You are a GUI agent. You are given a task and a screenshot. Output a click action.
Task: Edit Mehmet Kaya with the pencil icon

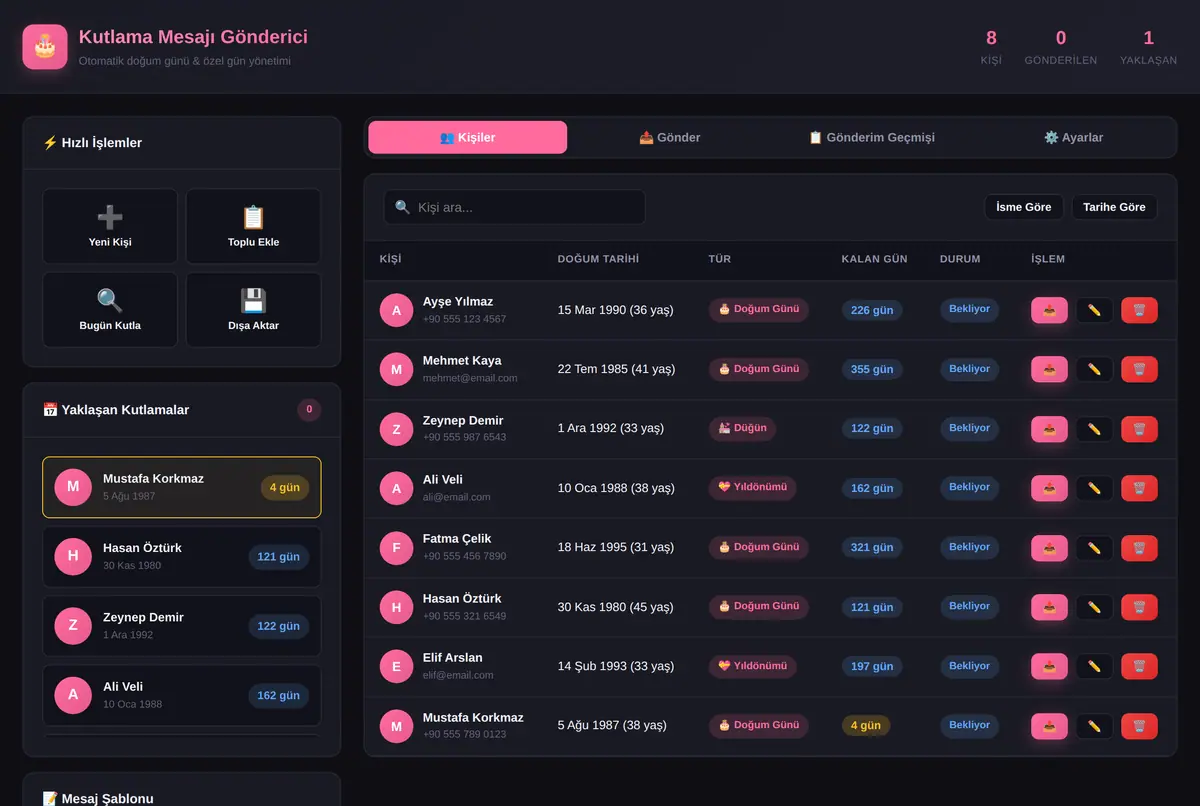click(1094, 370)
